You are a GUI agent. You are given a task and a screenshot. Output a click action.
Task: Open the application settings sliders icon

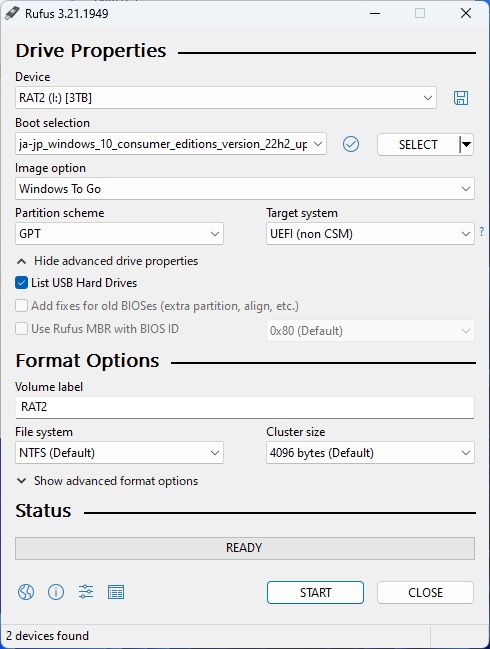[x=86, y=592]
